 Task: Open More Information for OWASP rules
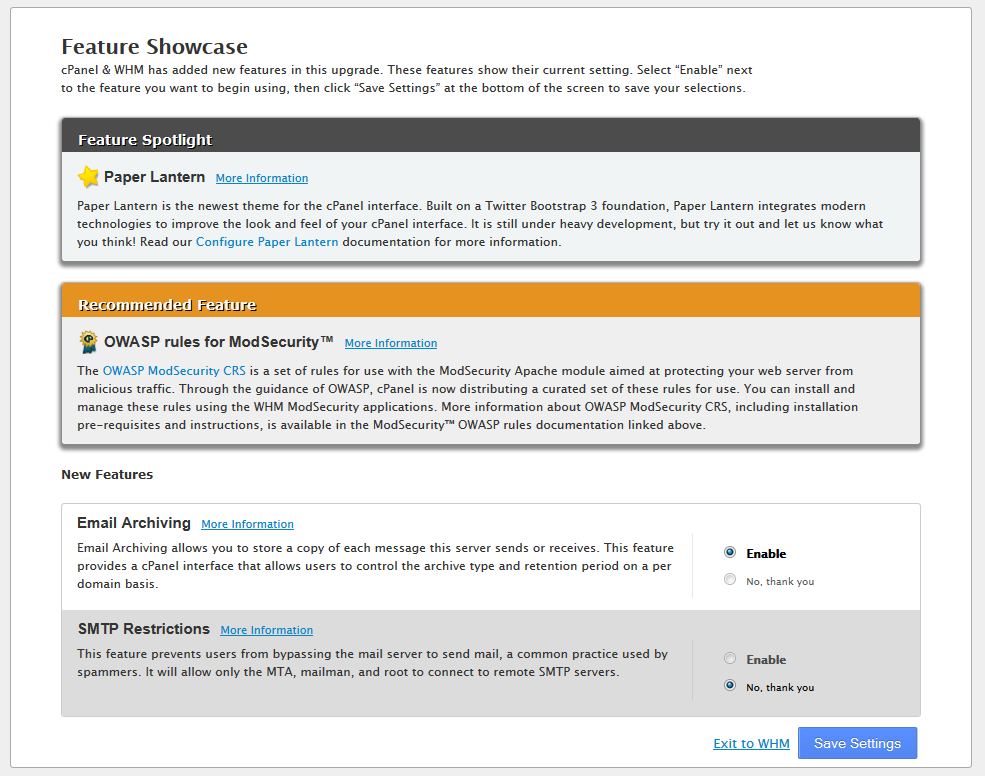(391, 343)
